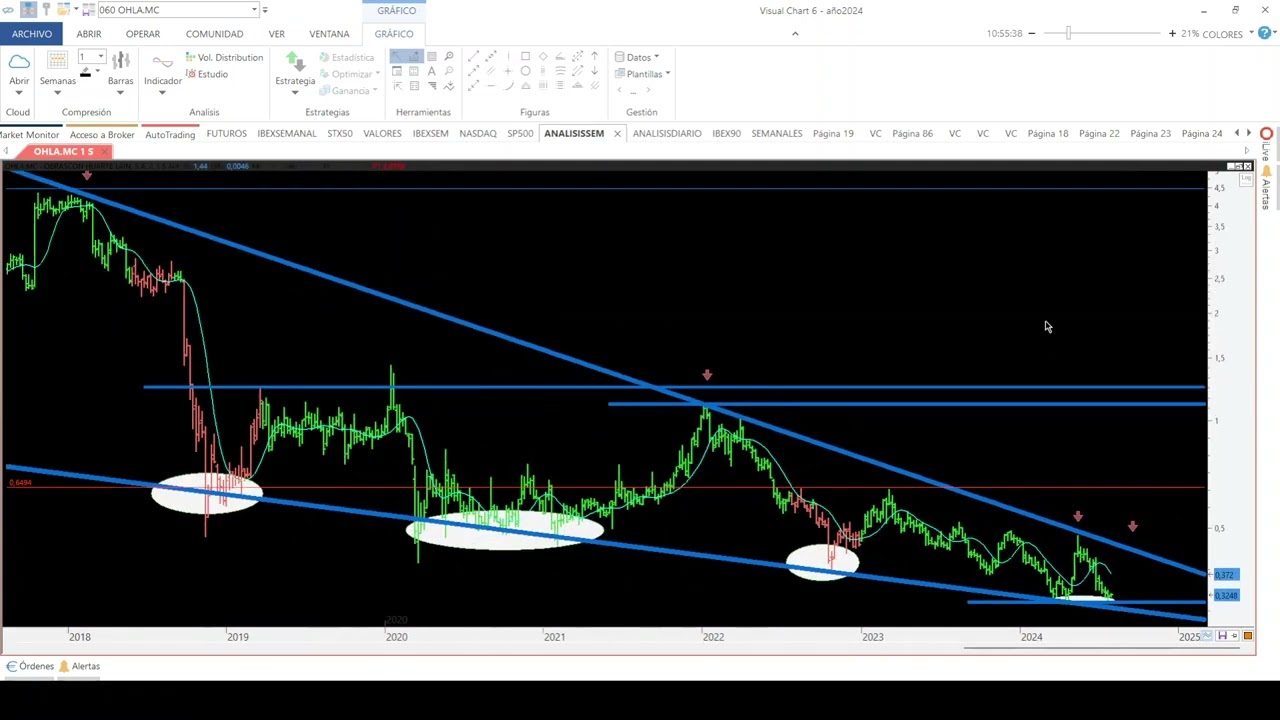Open Acceso a Broker
This screenshot has width=1280, height=720.
(102, 134)
